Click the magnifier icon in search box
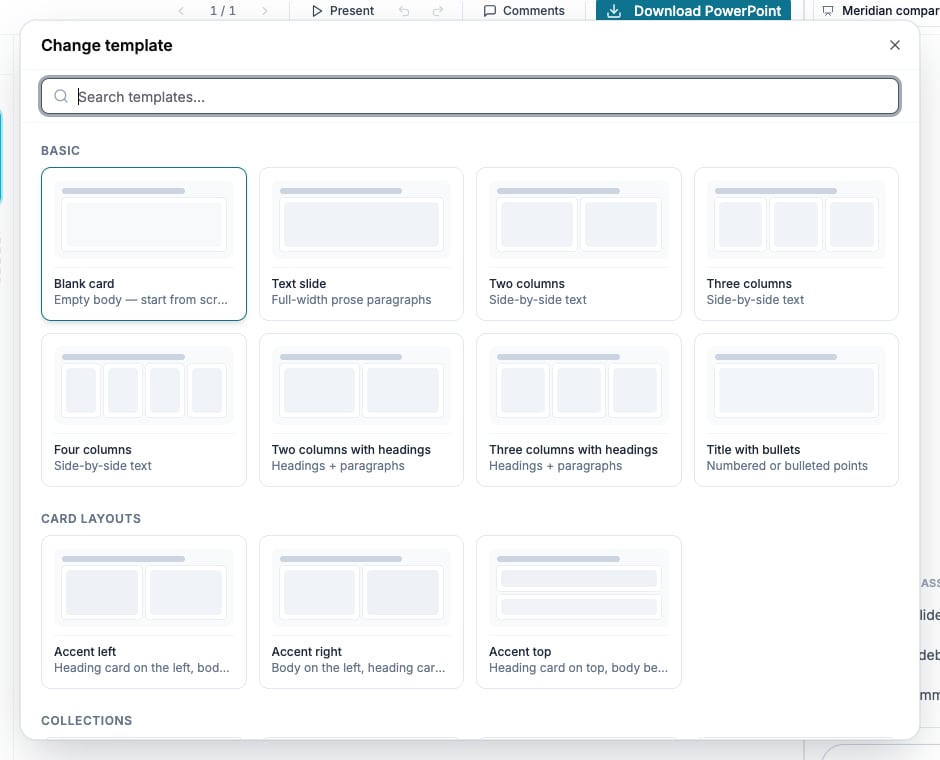940x760 pixels. pyautogui.click(x=61, y=96)
